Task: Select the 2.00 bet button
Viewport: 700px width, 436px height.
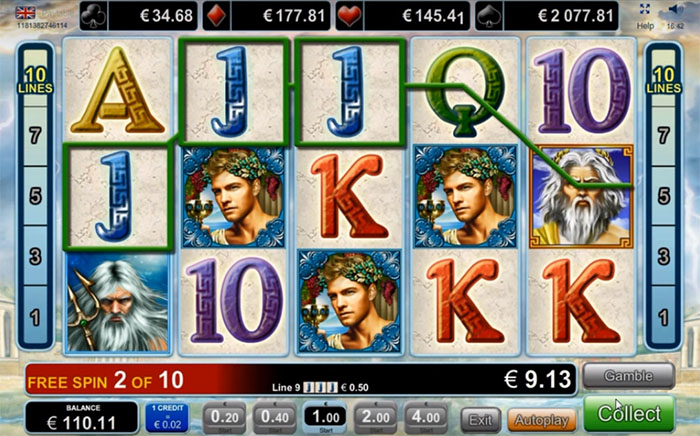Action: pos(376,418)
